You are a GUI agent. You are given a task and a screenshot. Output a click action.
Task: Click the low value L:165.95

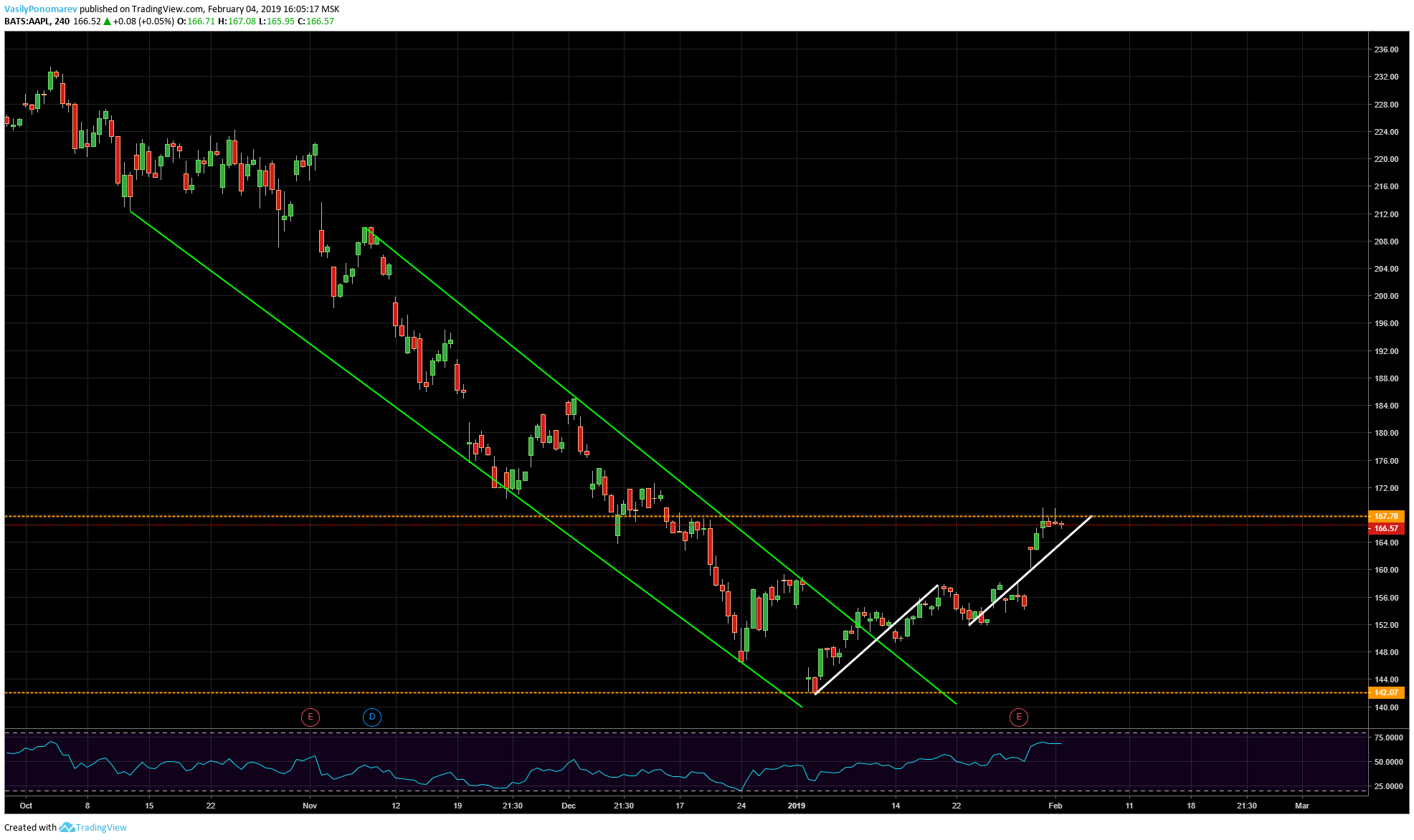277,22
